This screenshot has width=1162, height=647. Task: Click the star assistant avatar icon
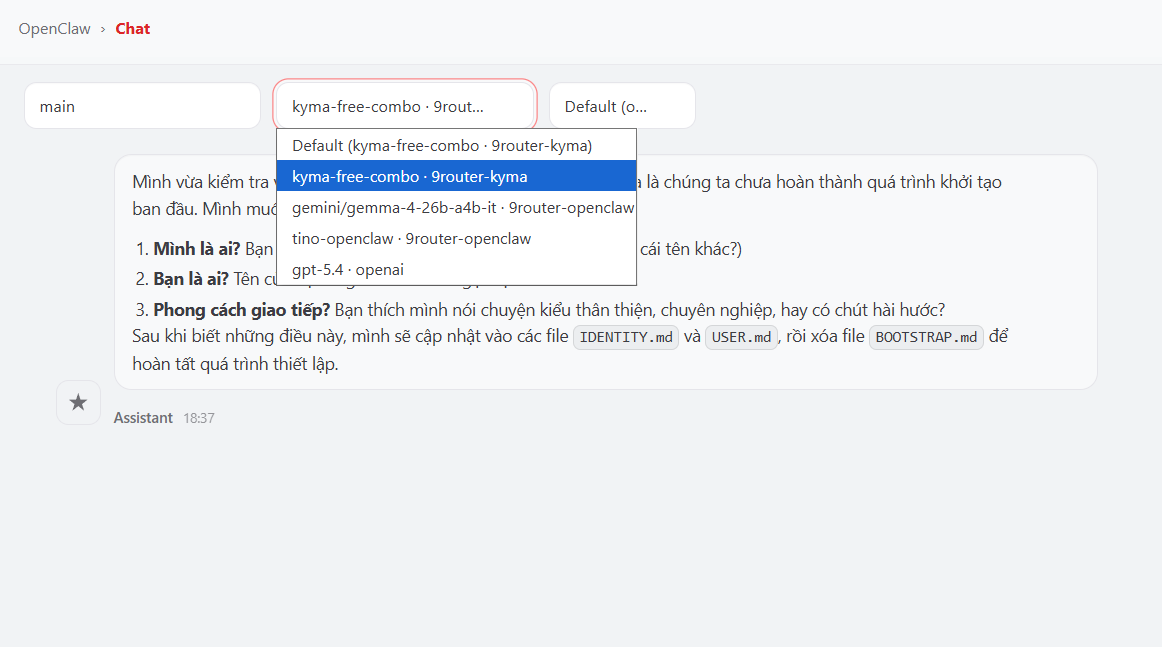pyautogui.click(x=78, y=402)
